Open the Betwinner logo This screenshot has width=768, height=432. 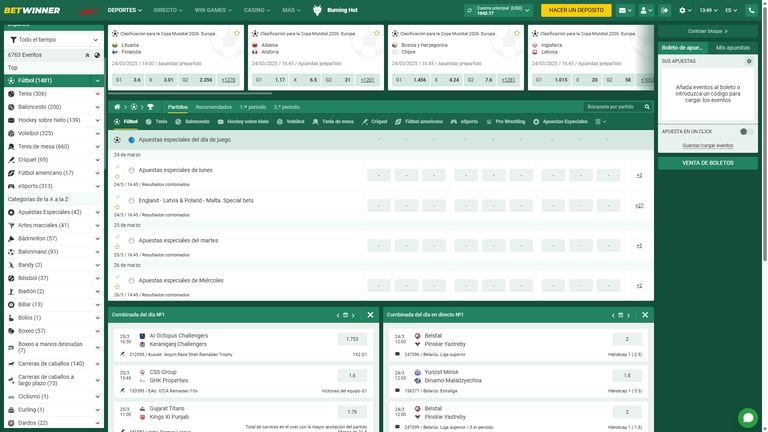pyautogui.click(x=32, y=10)
